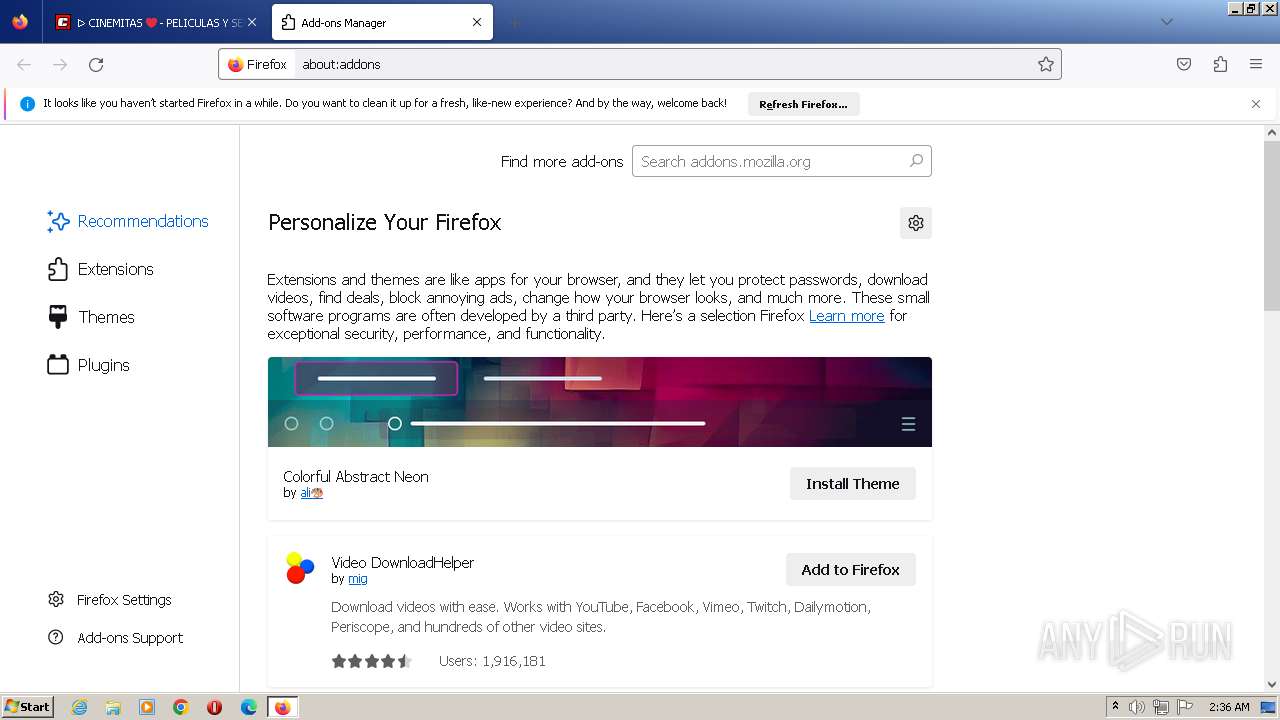List all tabs dropdown arrow
Viewport: 1280px width, 720px height.
click(1167, 22)
